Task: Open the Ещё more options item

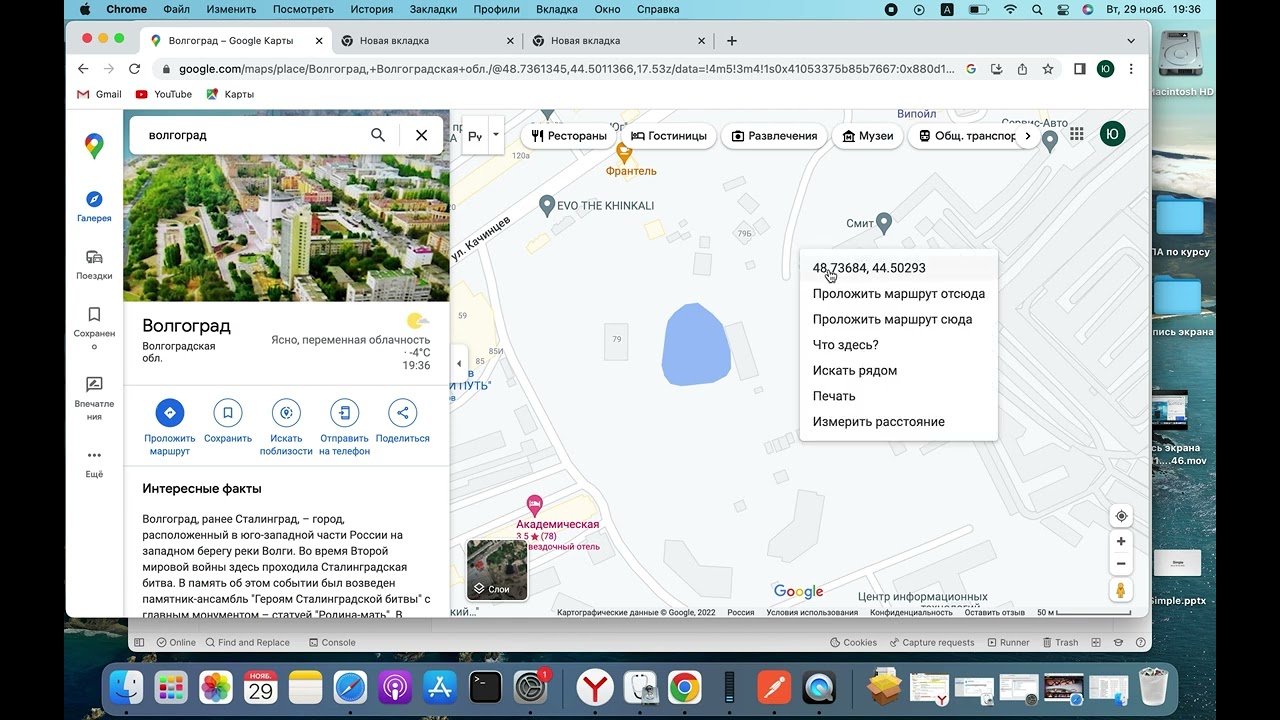Action: [x=94, y=462]
